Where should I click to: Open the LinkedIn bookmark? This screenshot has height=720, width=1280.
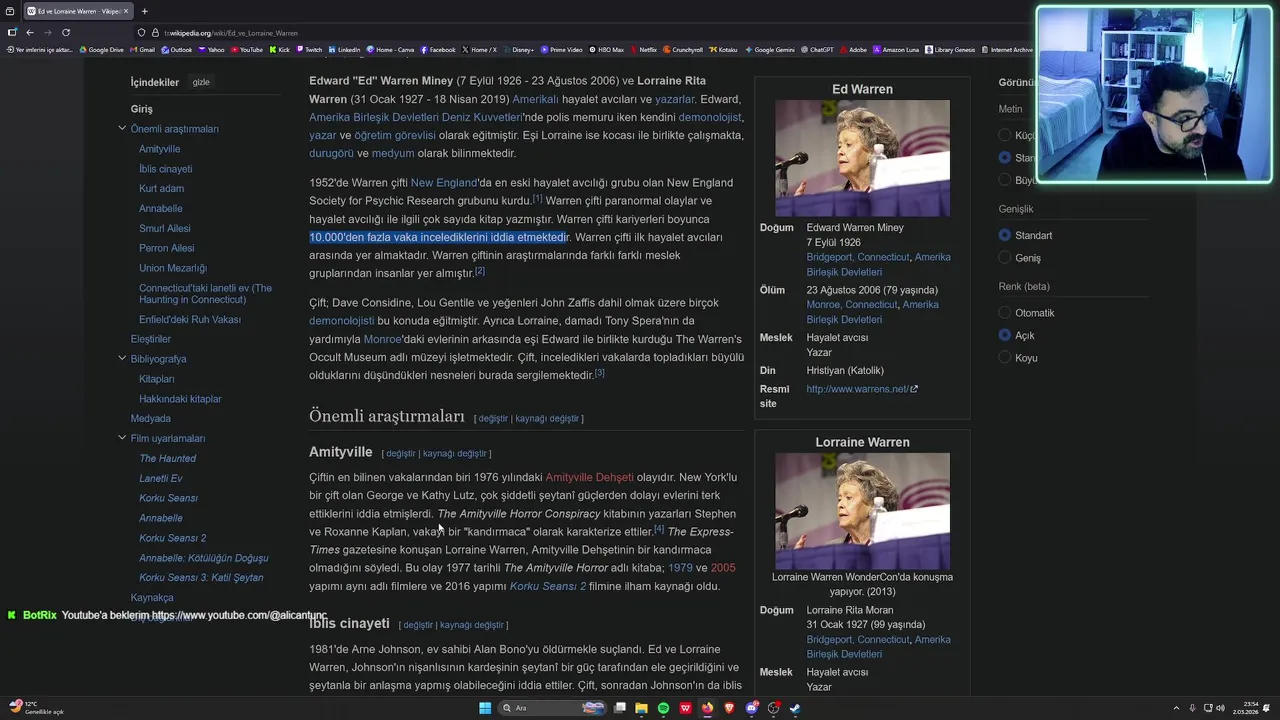pyautogui.click(x=344, y=50)
